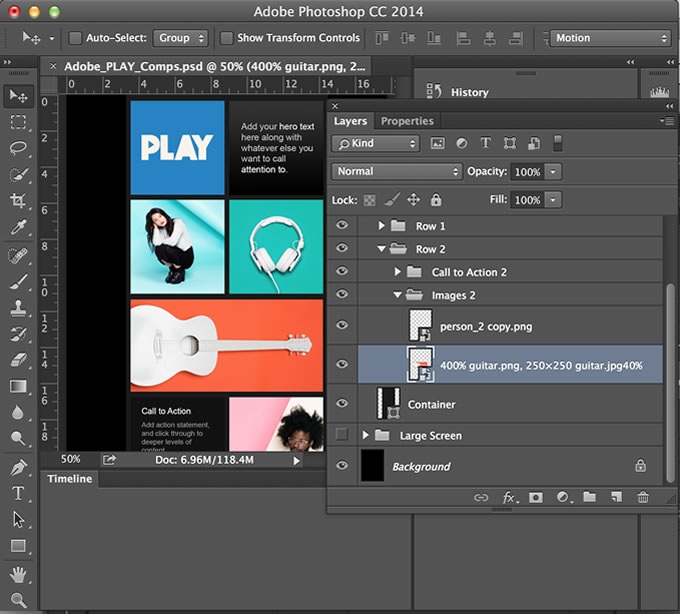This screenshot has height=614, width=680.
Task: Select the Eyedropper tool
Action: [x=18, y=226]
